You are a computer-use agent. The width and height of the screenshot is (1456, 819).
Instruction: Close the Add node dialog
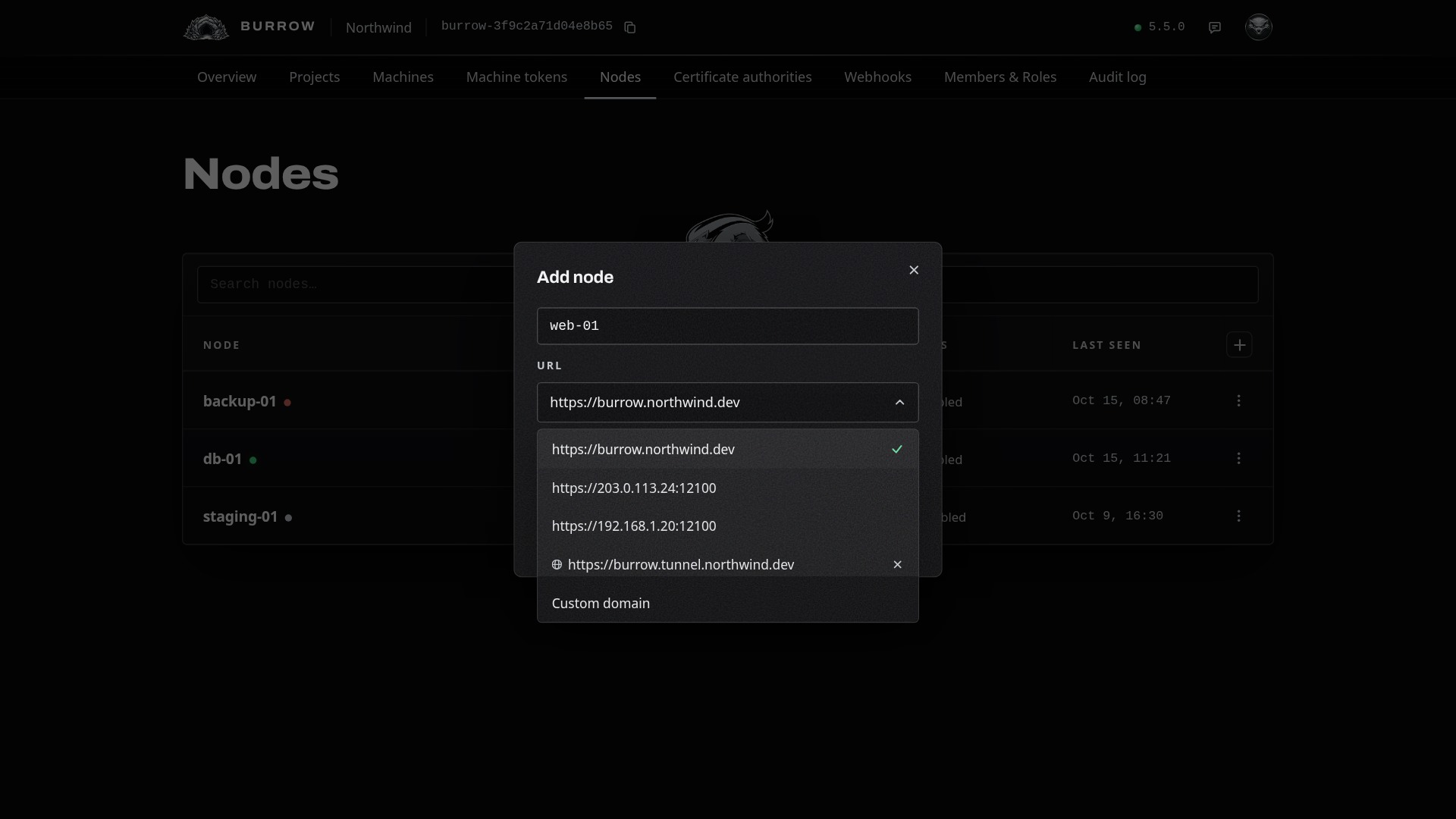[914, 270]
